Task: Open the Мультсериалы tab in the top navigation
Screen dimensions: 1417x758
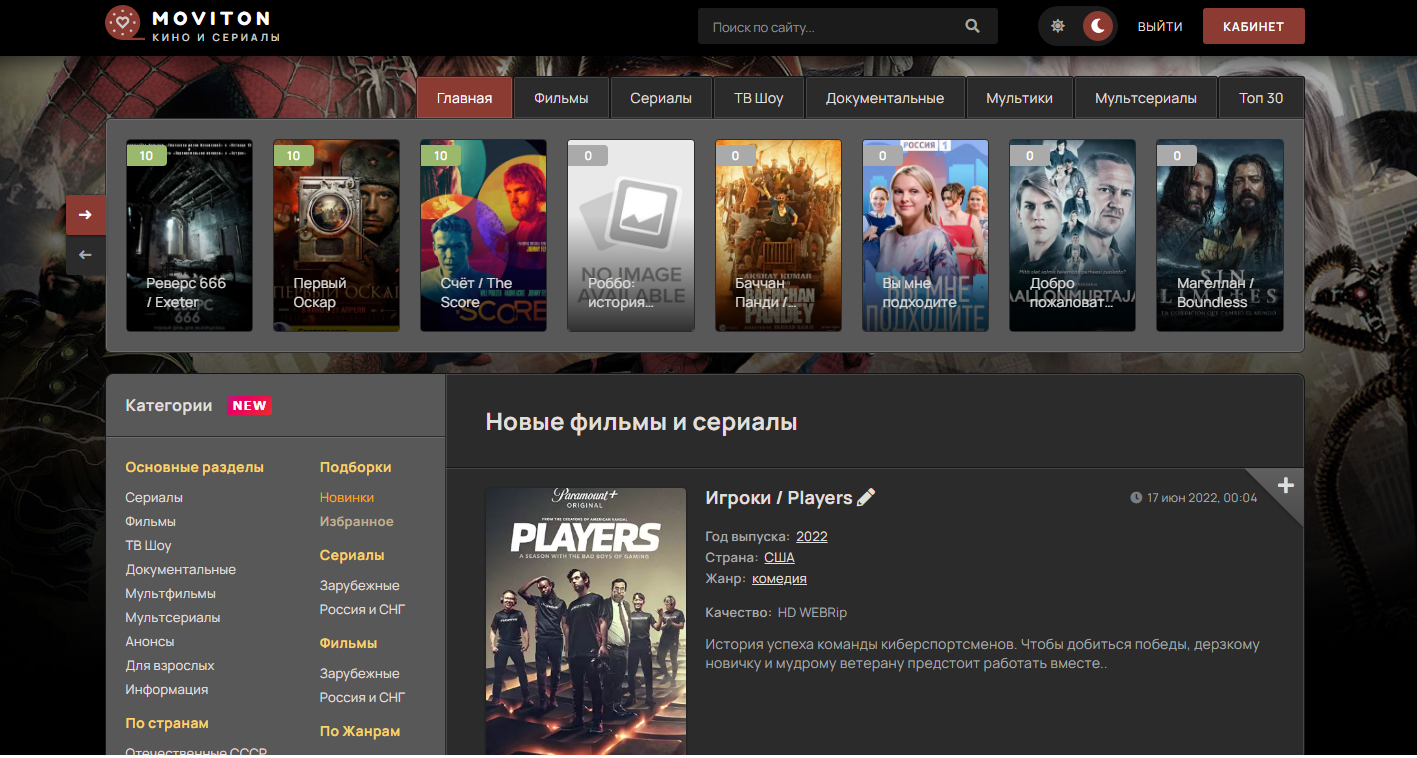Action: point(1146,98)
